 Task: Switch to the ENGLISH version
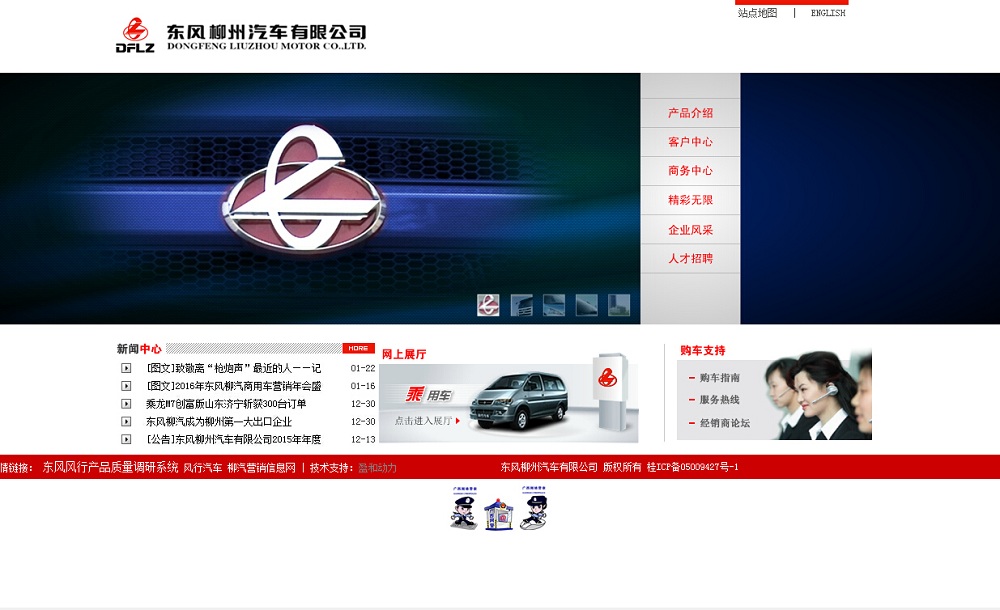(x=828, y=13)
